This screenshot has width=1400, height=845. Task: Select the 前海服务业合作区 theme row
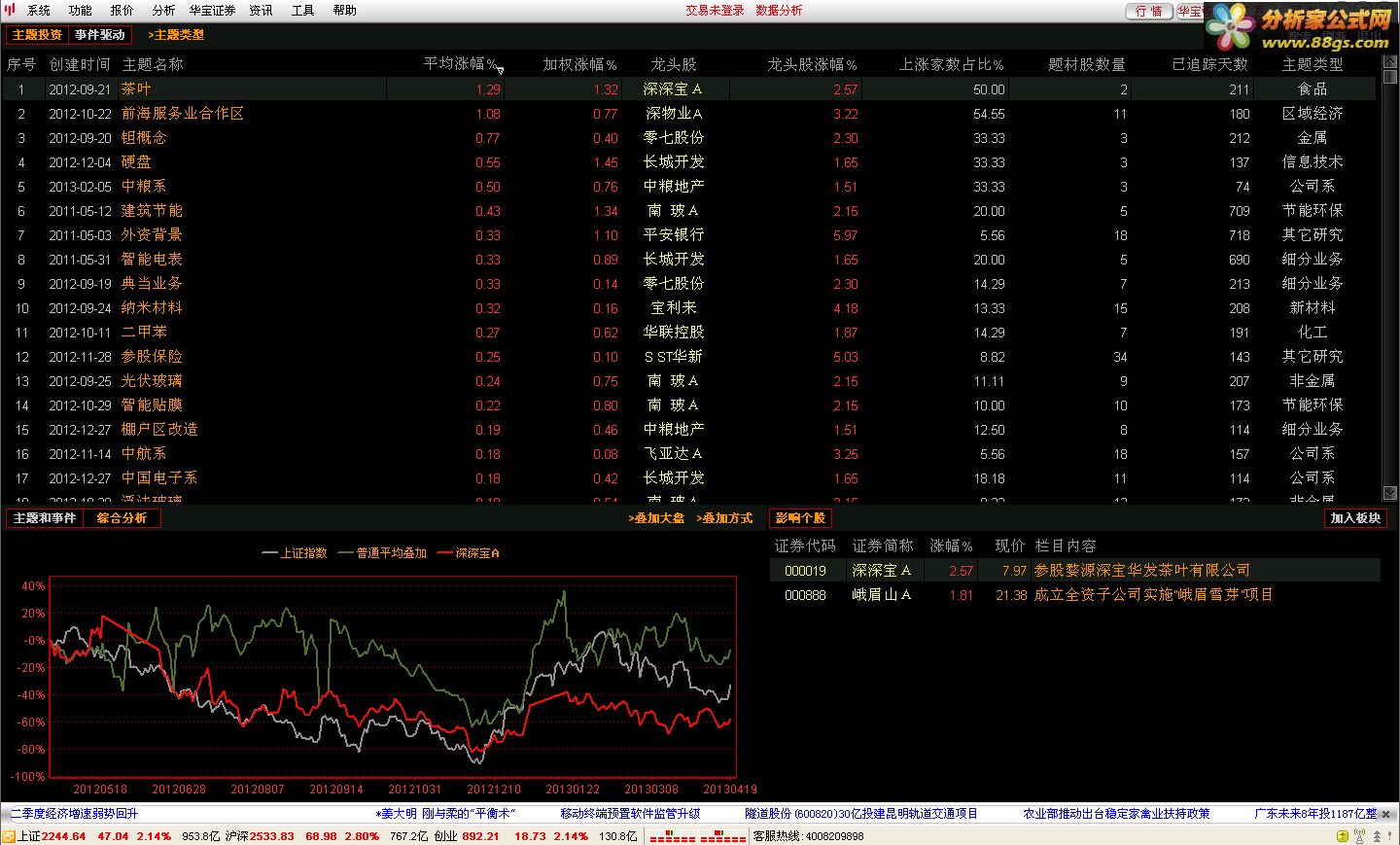(x=687, y=113)
